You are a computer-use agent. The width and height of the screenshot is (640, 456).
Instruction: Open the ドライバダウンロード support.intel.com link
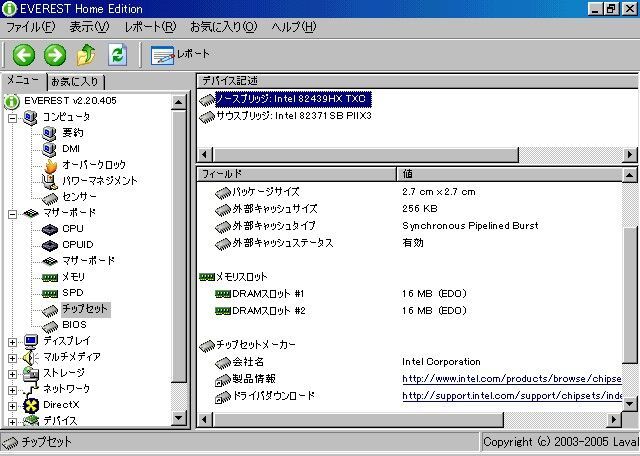point(512,396)
